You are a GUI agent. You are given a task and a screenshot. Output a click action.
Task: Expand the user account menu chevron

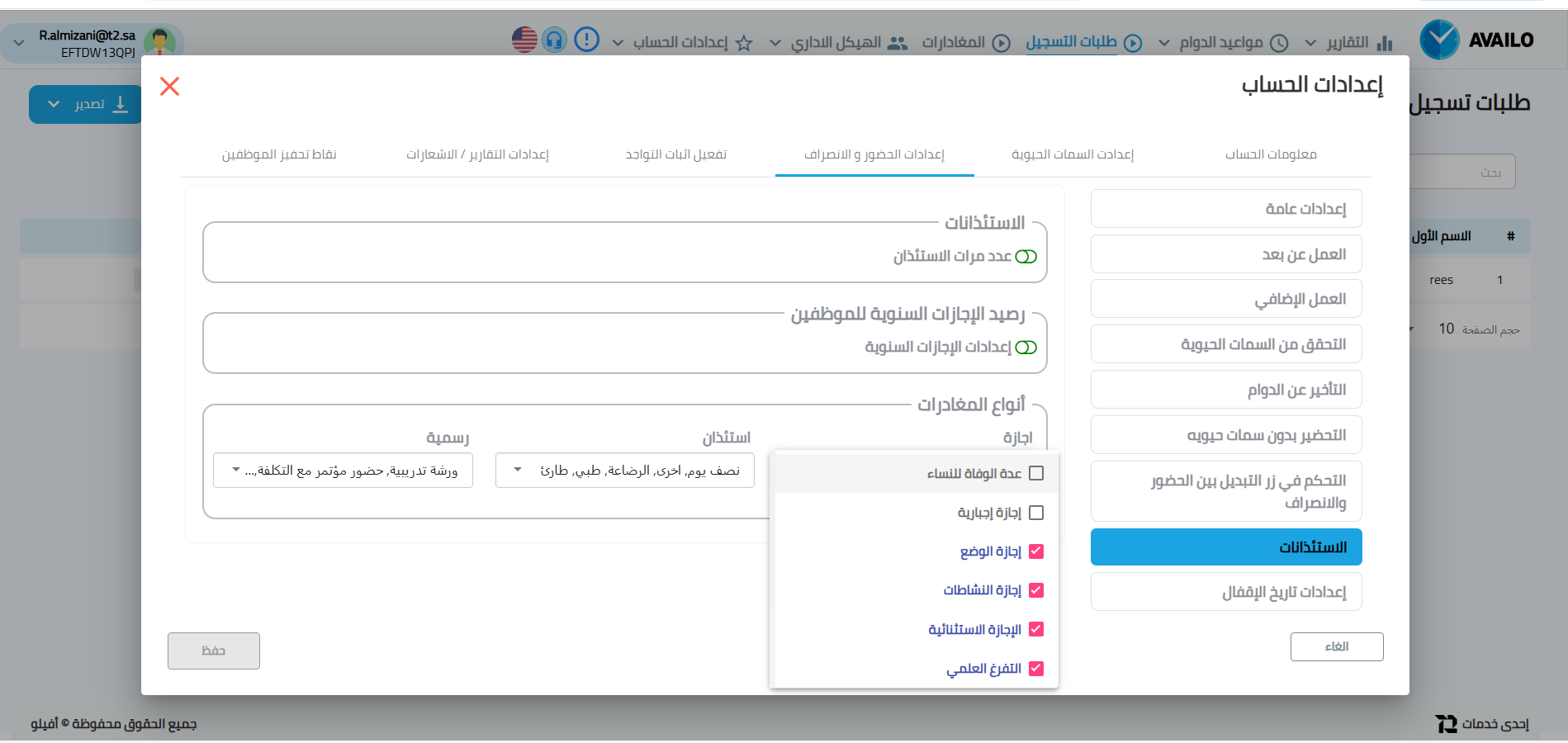click(x=18, y=42)
